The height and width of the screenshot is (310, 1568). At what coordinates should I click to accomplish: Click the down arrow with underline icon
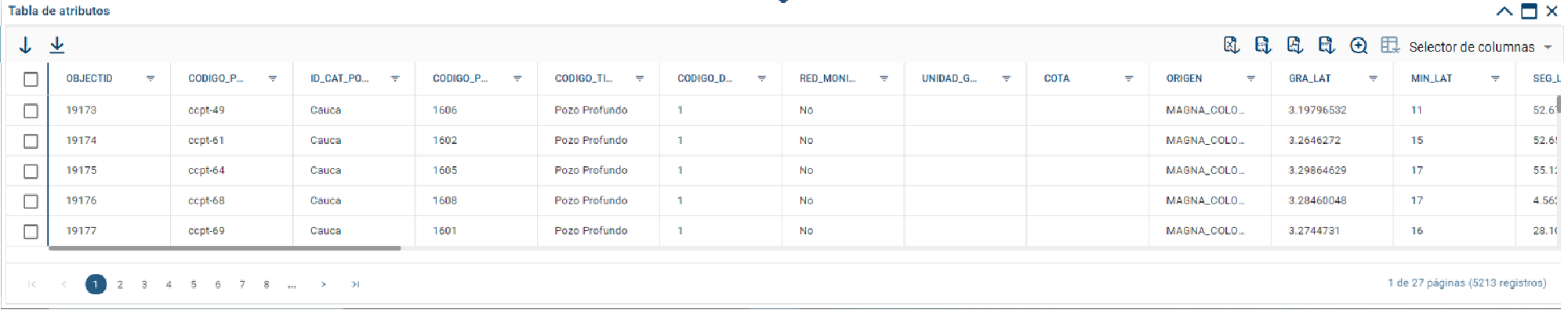[57, 45]
